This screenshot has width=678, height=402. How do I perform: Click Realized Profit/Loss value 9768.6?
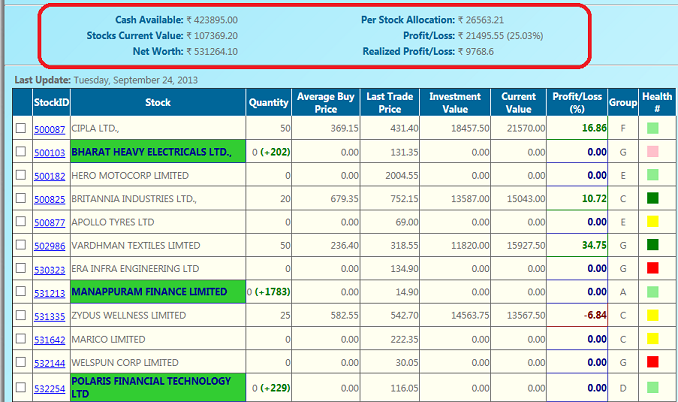(x=476, y=51)
